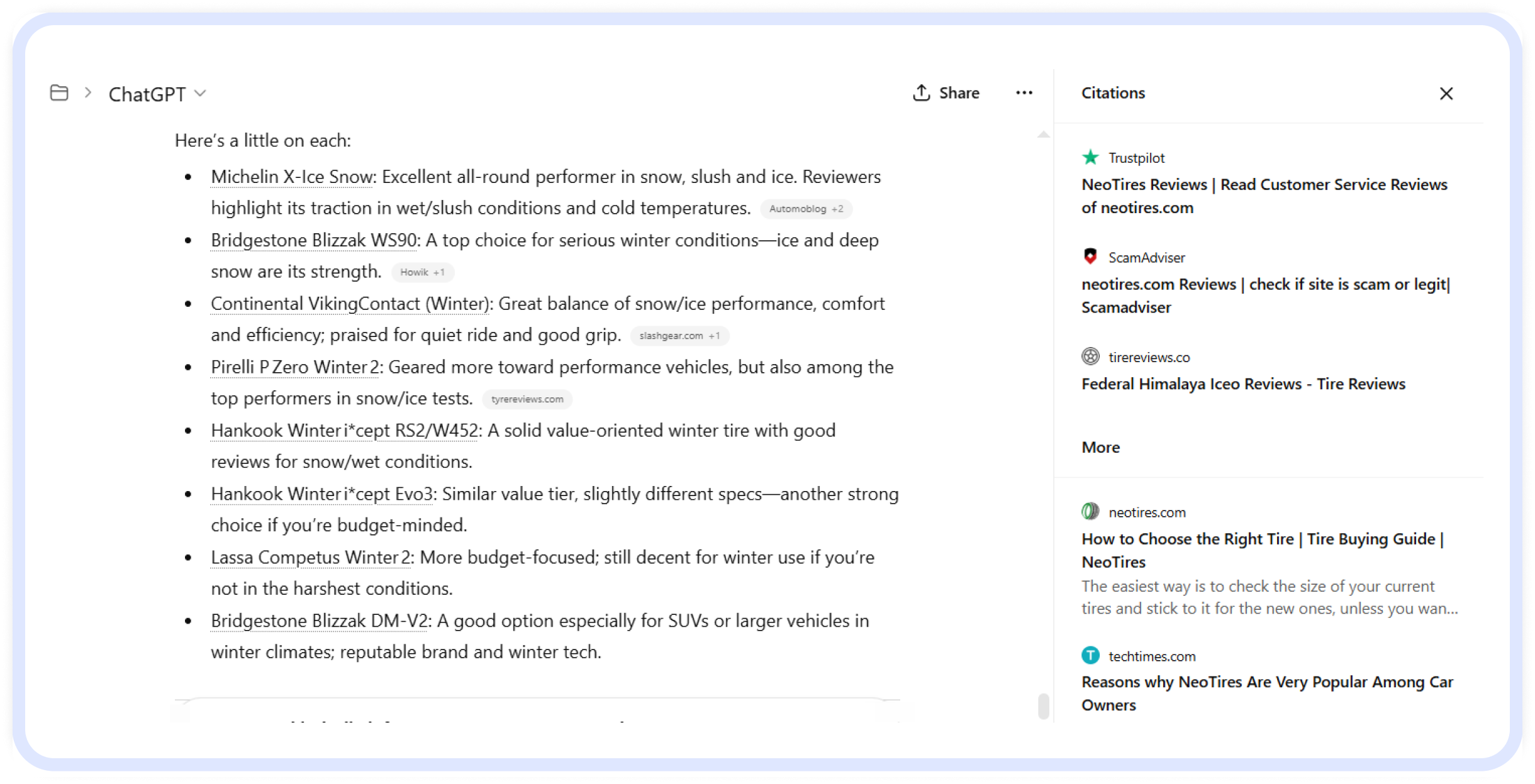The width and height of the screenshot is (1535, 784).
Task: Click the breadcrumb chevron beside the folder
Action: (x=88, y=93)
